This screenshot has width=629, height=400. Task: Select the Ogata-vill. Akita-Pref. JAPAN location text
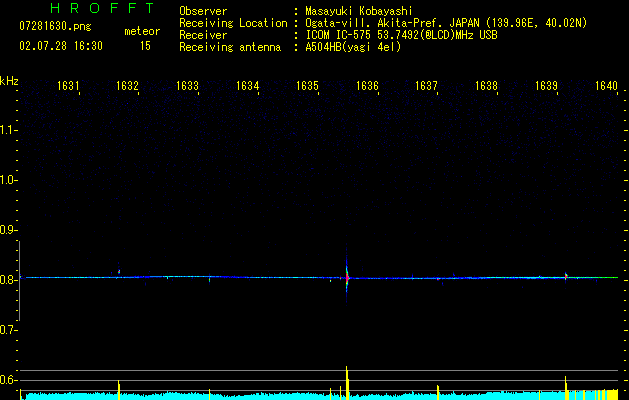446,23
